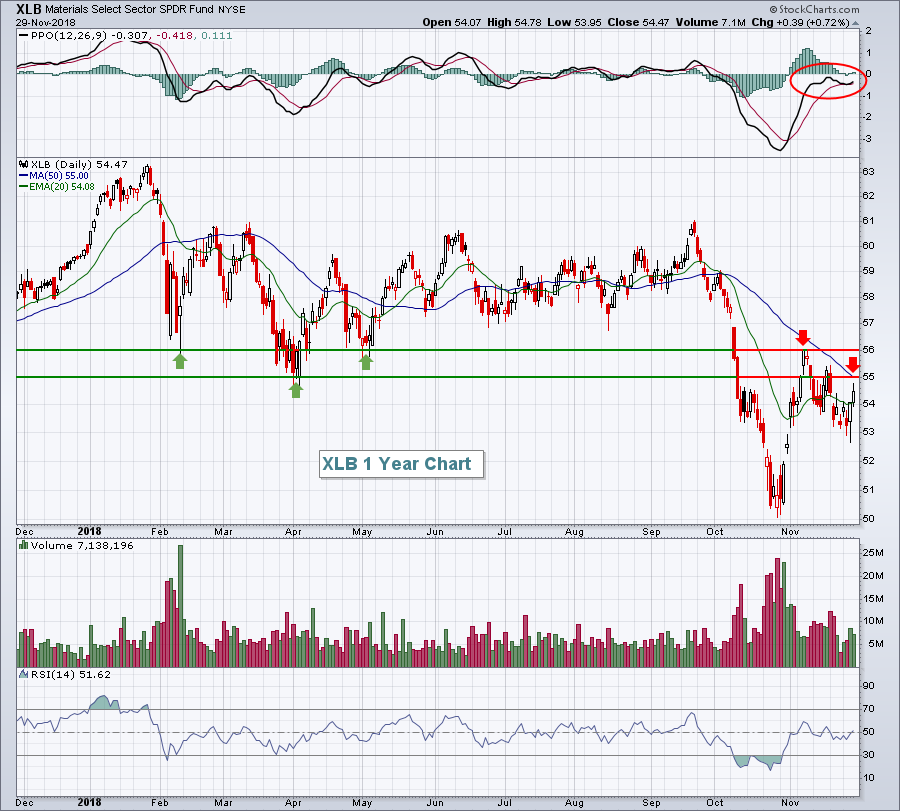Click the High 54.78 value
This screenshot has height=811, width=900.
point(514,22)
